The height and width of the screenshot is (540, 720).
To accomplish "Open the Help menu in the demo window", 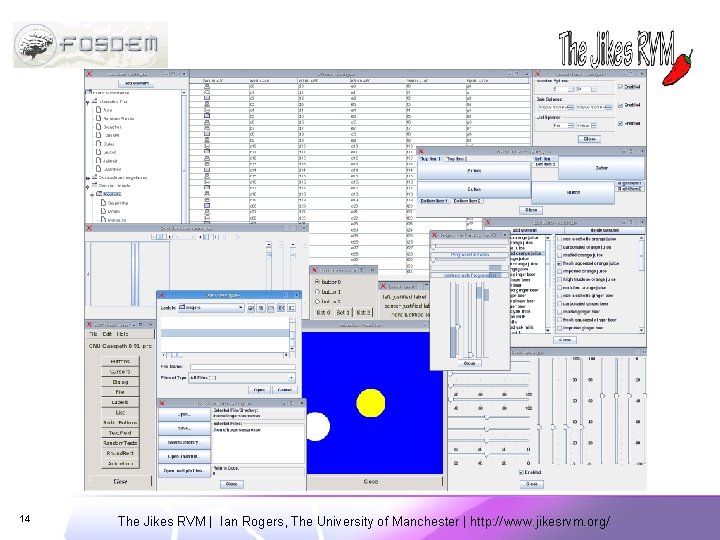I will 123,334.
